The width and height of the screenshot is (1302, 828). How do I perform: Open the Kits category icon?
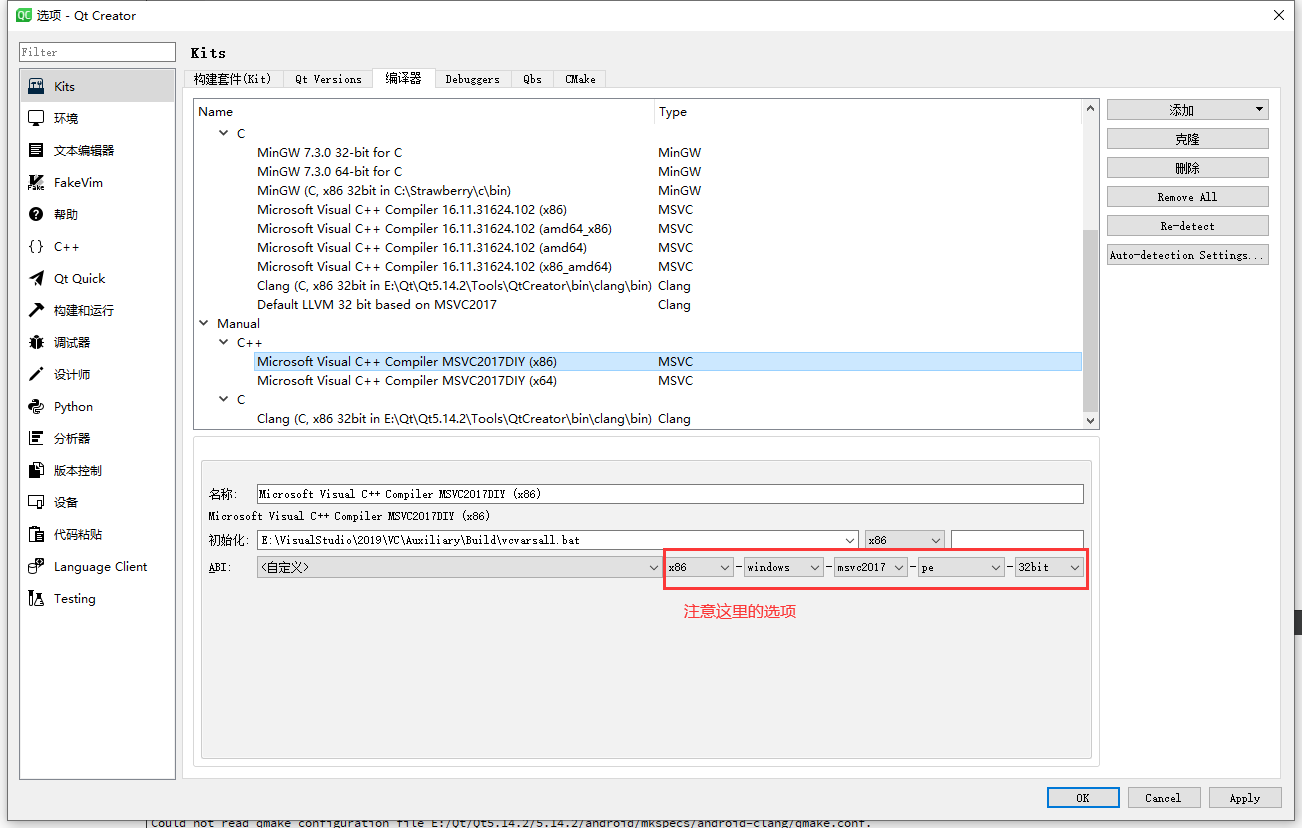click(36, 86)
